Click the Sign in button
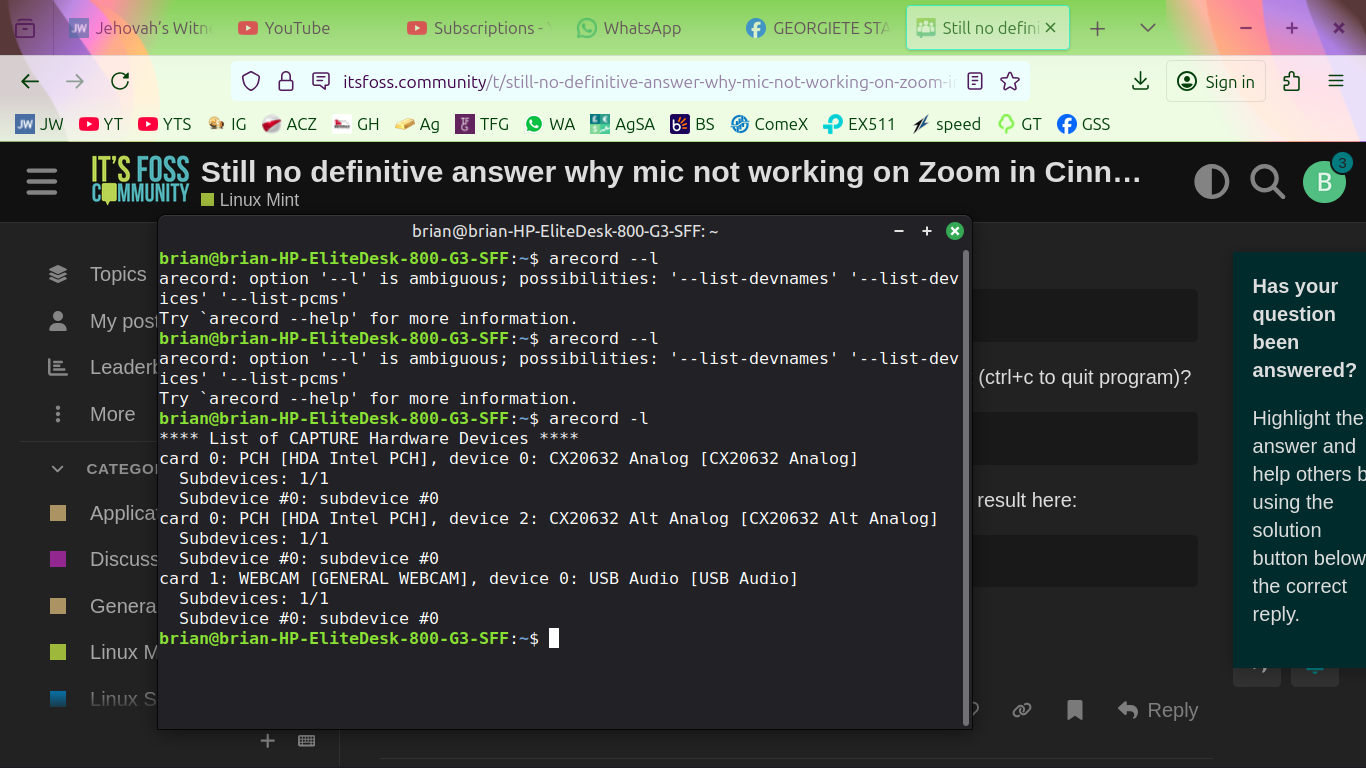1366x768 pixels. pyautogui.click(x=1216, y=82)
